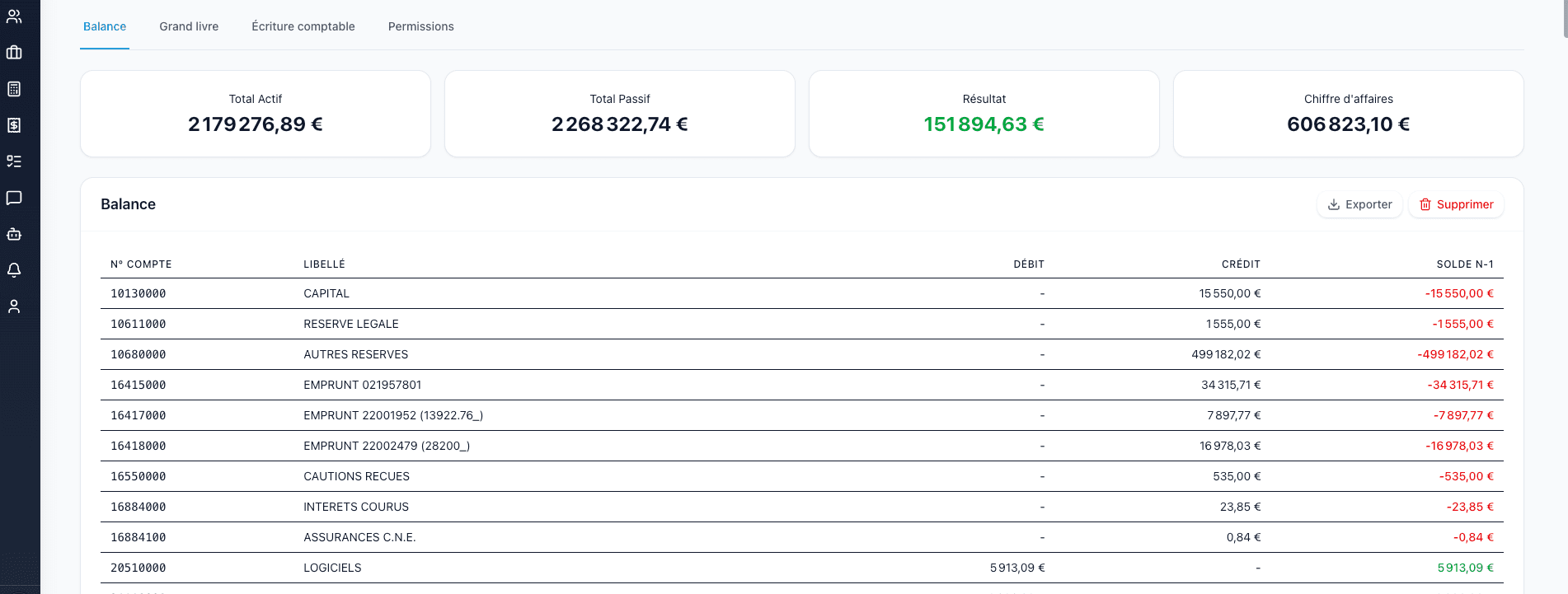
Task: Click the page vertical scrollbar
Action: tap(1565, 16)
